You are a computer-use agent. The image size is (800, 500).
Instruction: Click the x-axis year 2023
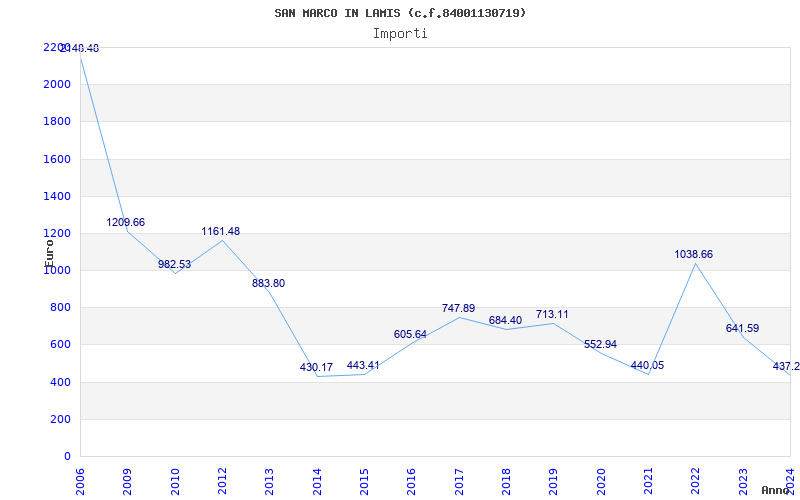coord(743,482)
